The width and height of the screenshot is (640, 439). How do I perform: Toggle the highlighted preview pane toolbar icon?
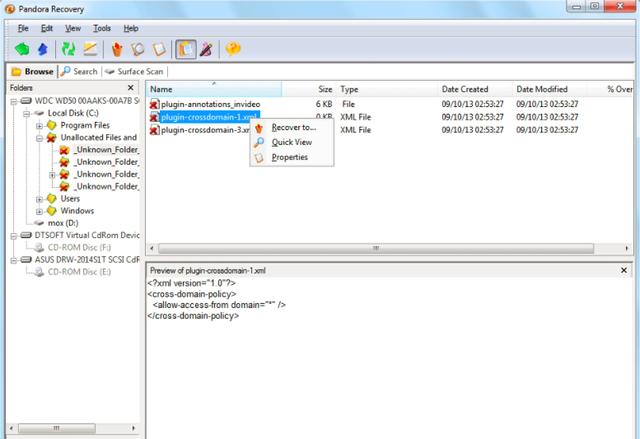[184, 49]
